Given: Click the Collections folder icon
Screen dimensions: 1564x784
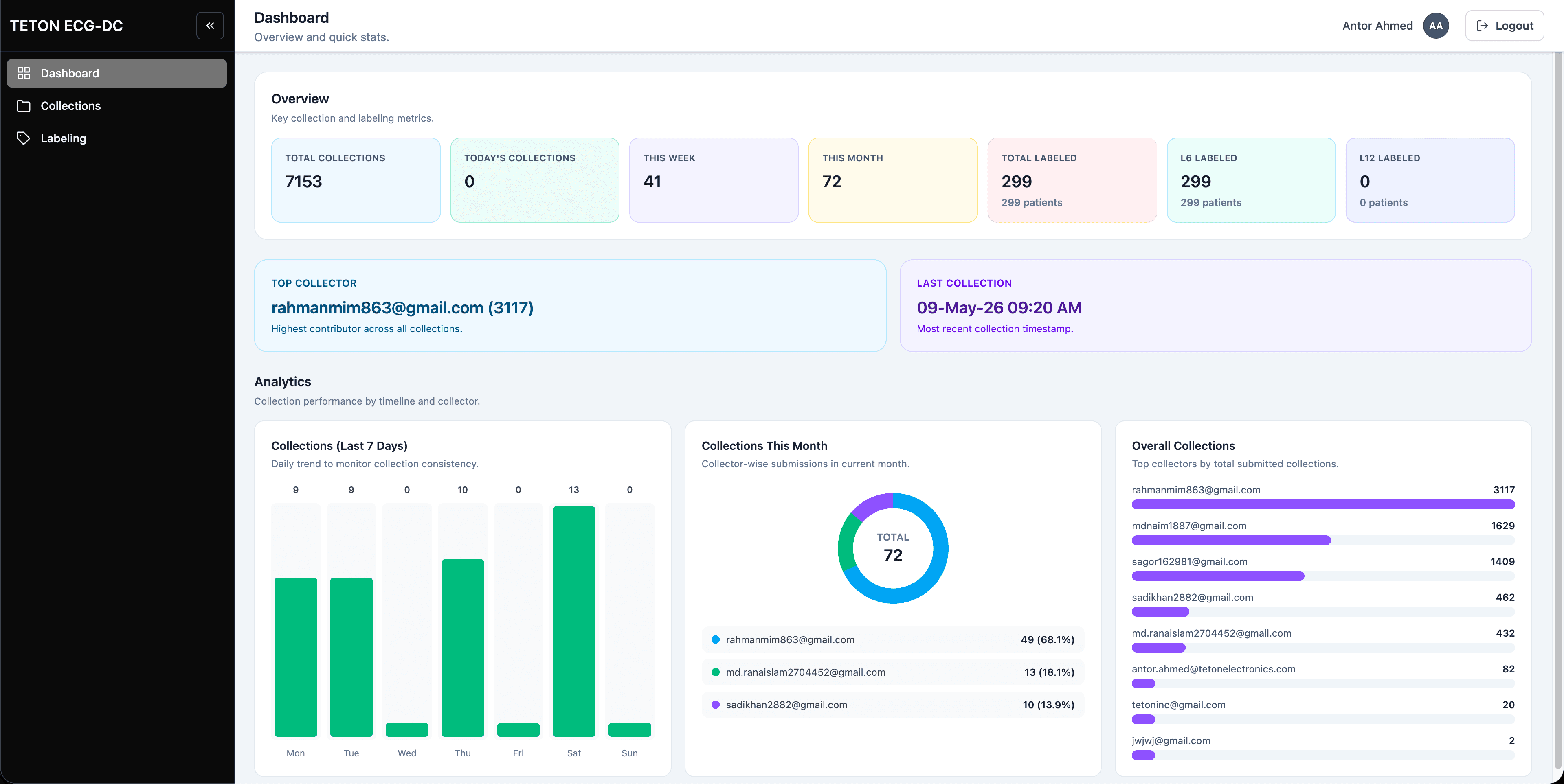Looking at the screenshot, I should pos(24,105).
